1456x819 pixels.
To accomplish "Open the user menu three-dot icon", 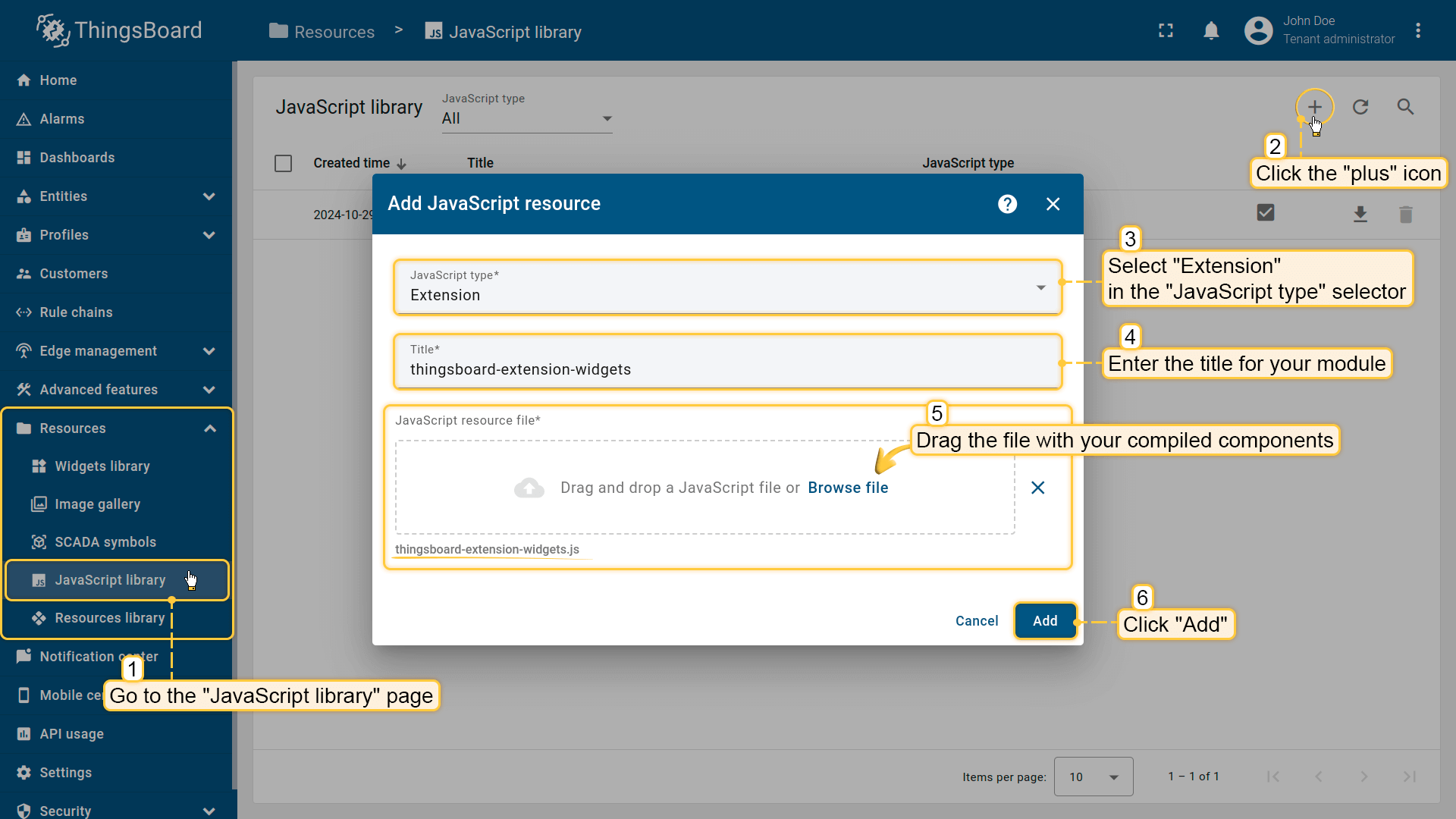I will 1418,31.
